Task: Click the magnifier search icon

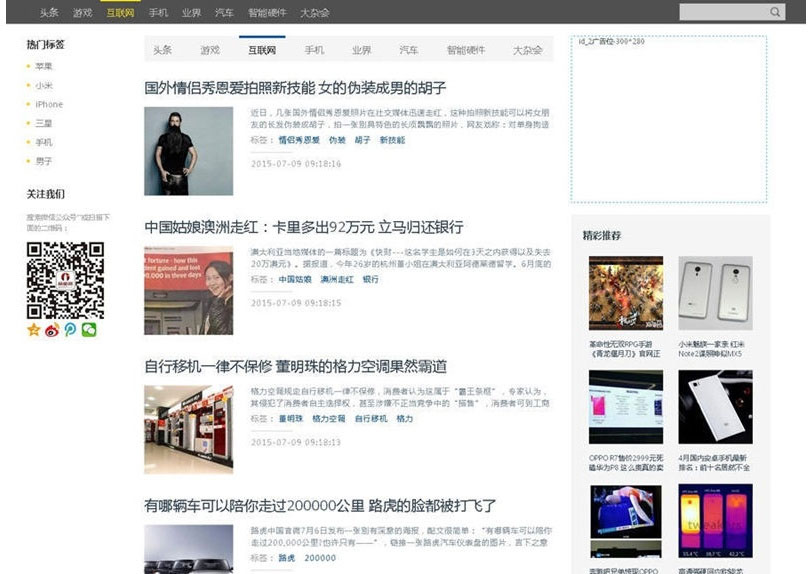Action: [775, 12]
